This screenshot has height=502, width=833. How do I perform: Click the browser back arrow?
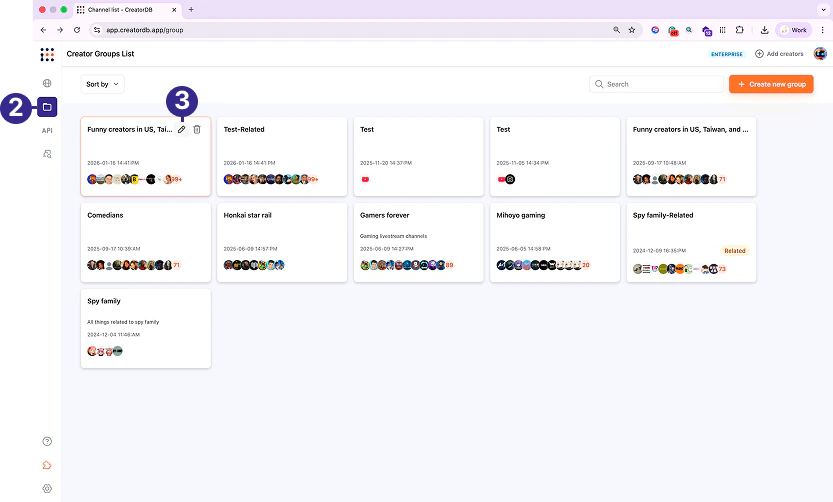pyautogui.click(x=44, y=30)
